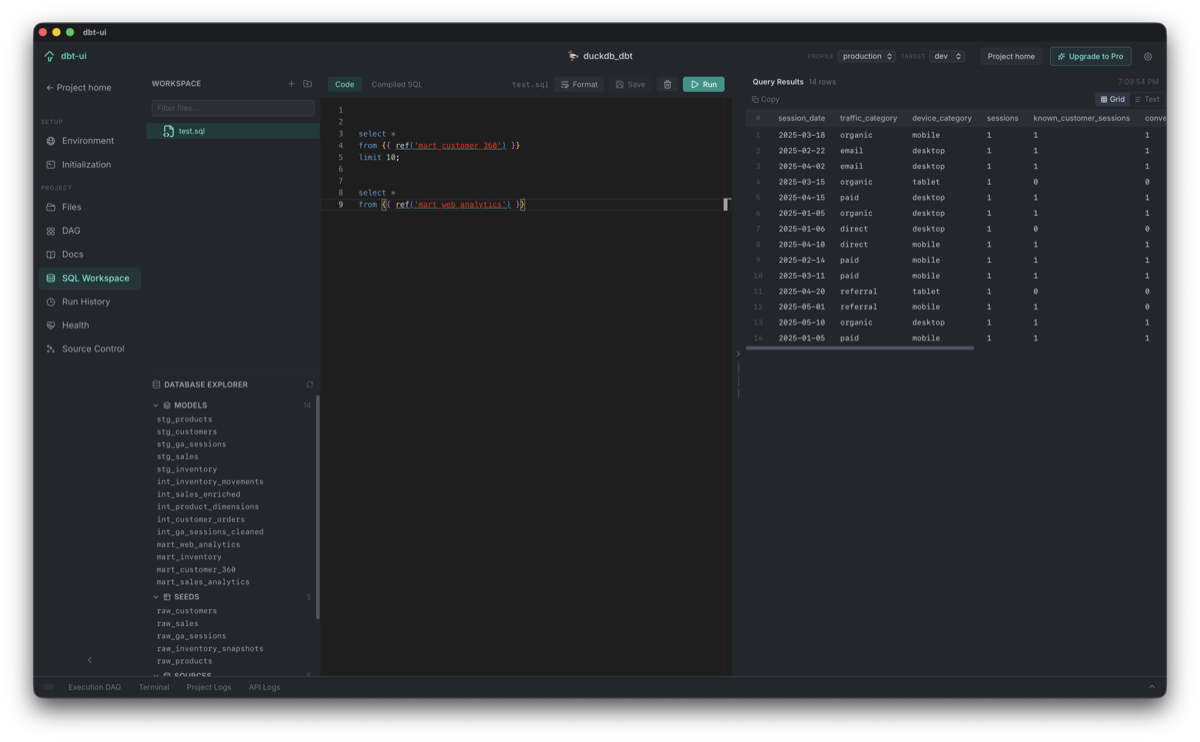The height and width of the screenshot is (742, 1200).
Task: Open the Initialization page
Action: [89, 164]
